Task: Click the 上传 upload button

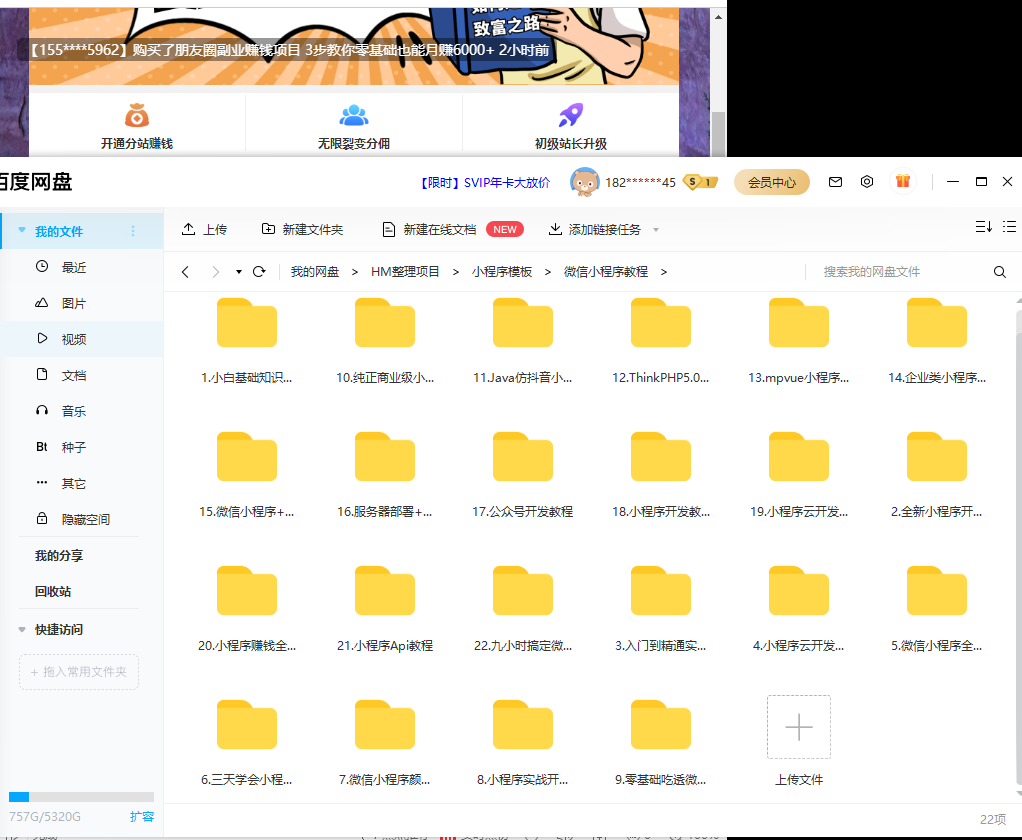Action: click(204, 229)
